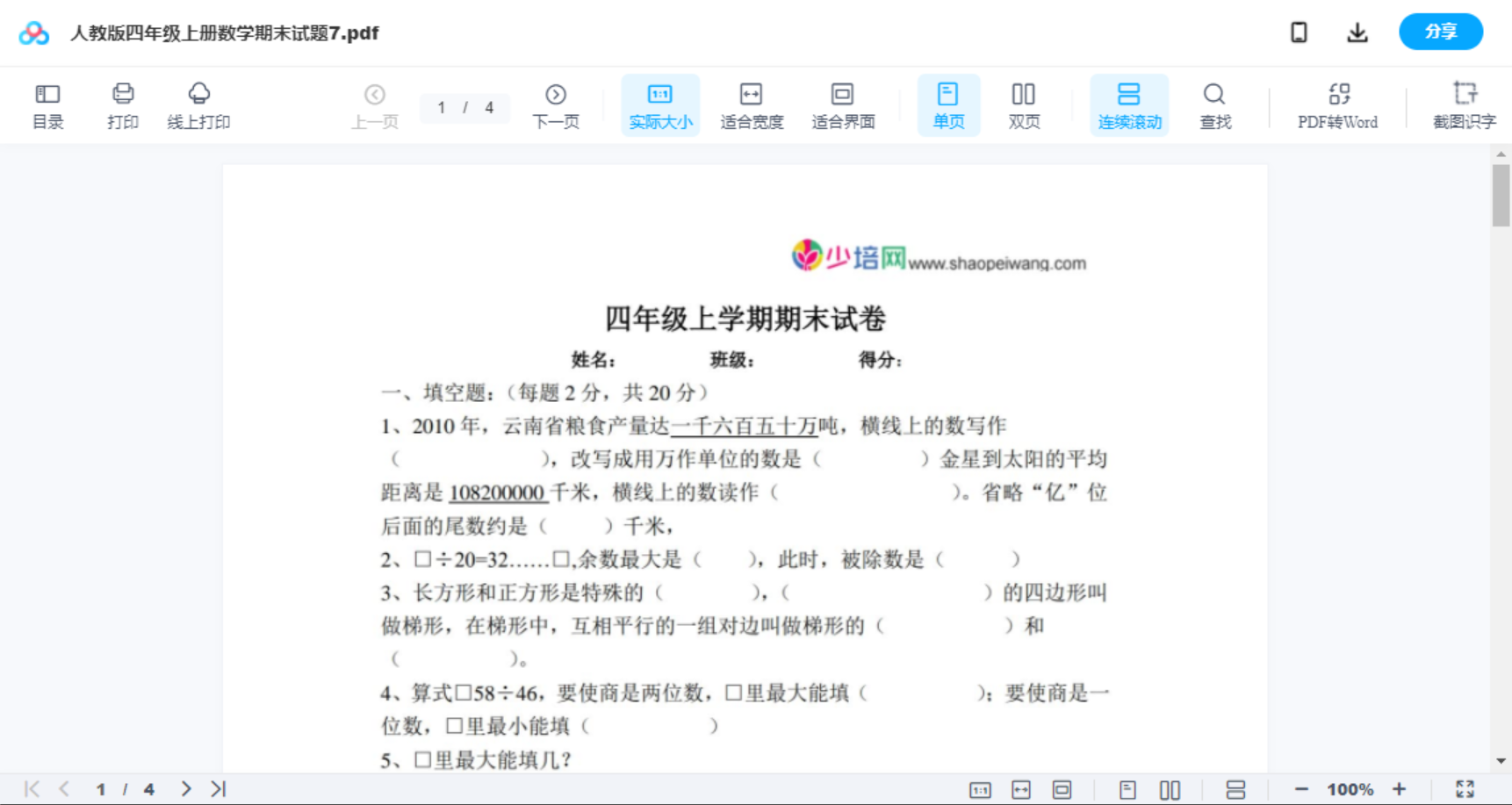Jump to last page with skip-end arrow
This screenshot has height=805, width=1512.
[217, 788]
